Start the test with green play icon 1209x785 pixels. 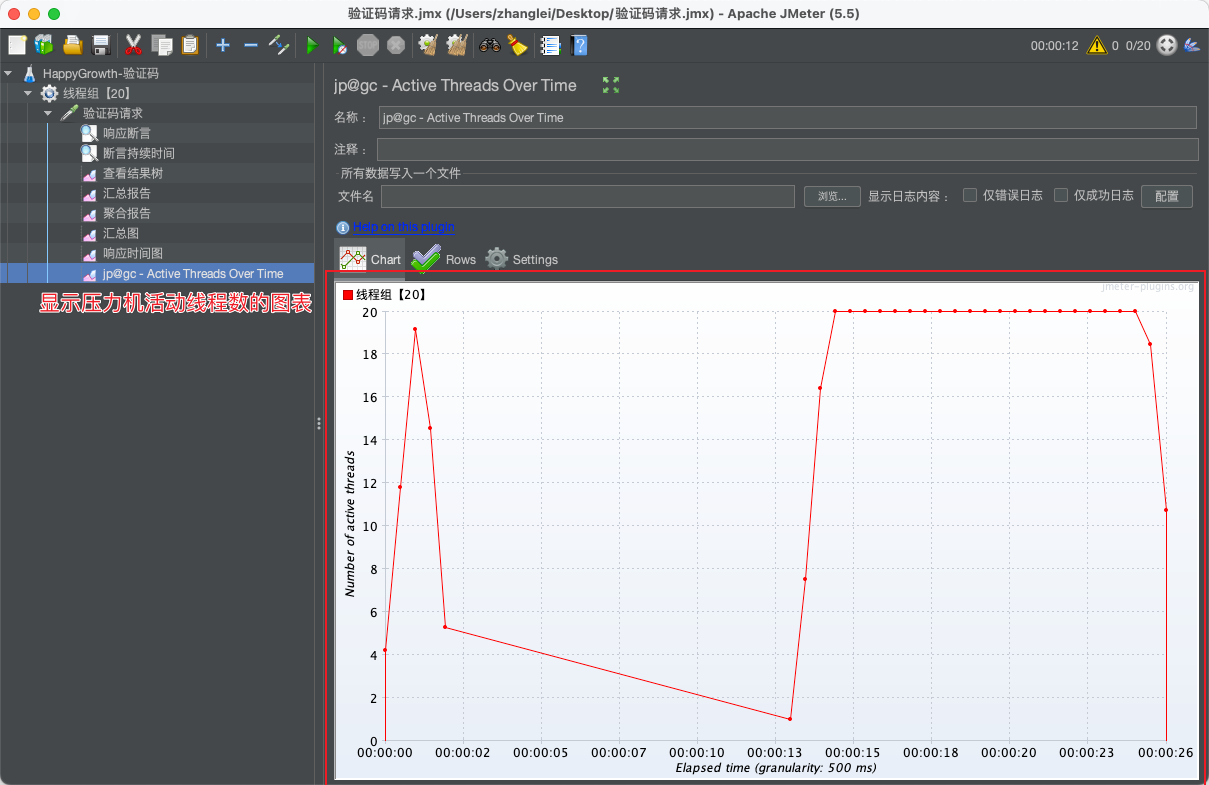312,45
